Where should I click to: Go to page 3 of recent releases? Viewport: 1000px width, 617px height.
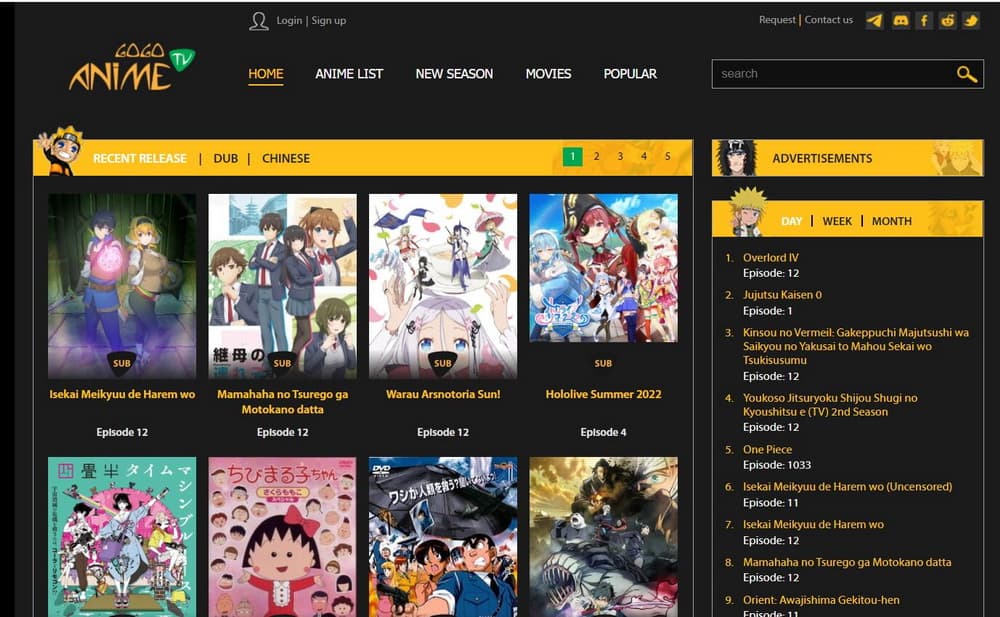(620, 157)
